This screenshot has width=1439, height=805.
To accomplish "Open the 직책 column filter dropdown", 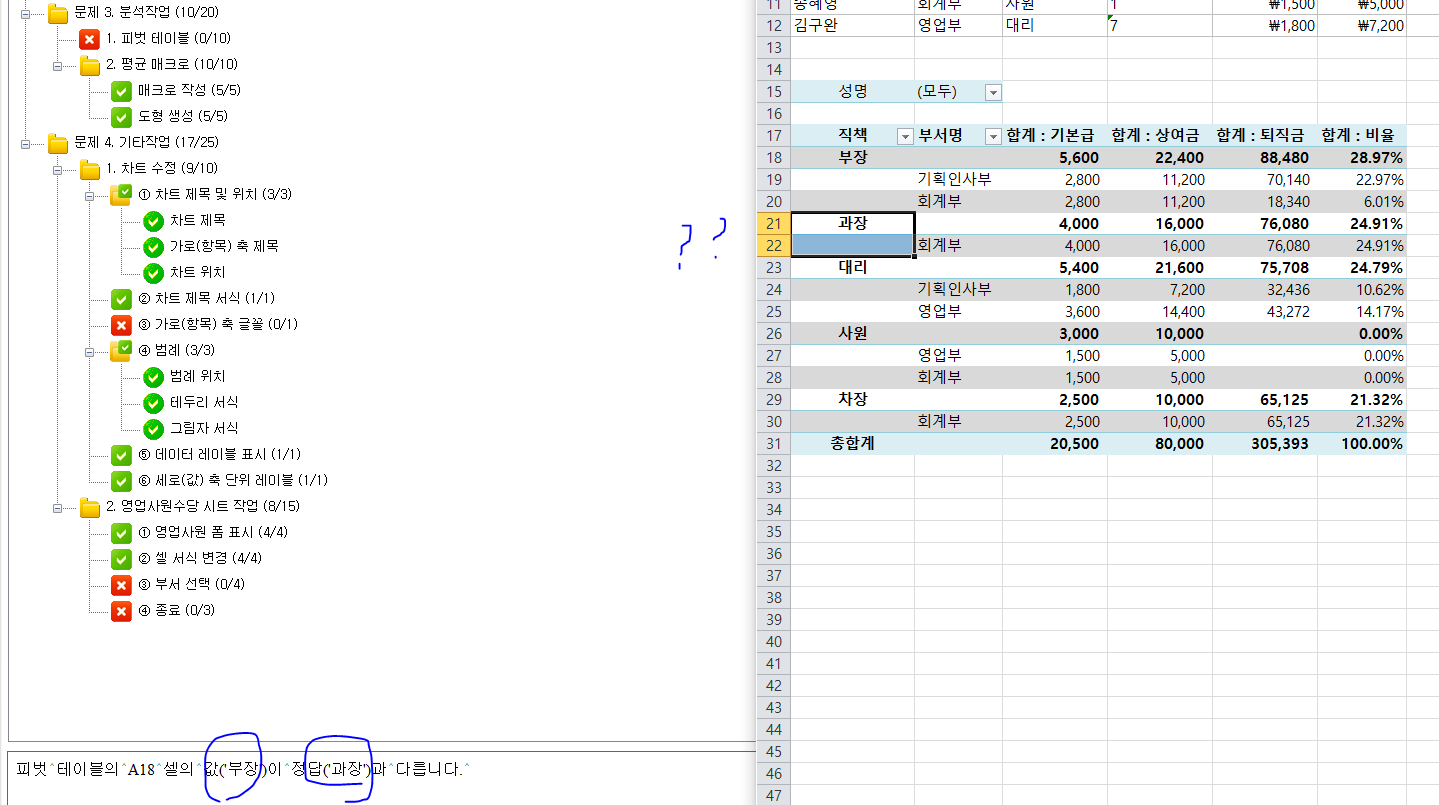I will pyautogui.click(x=904, y=136).
